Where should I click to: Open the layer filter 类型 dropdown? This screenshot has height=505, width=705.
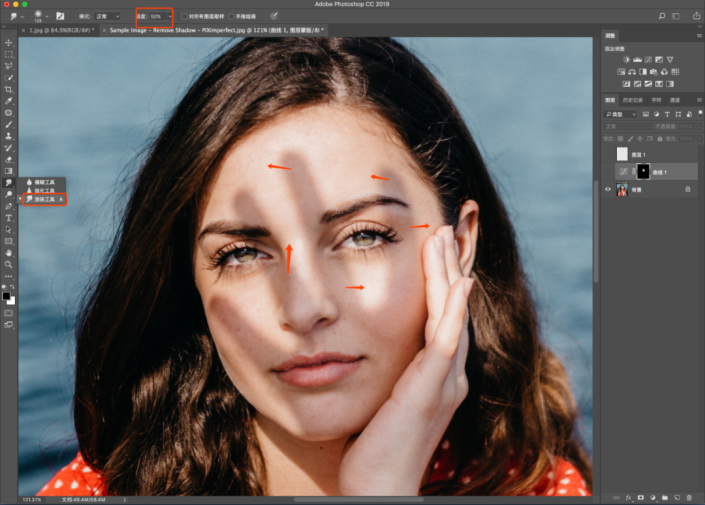tap(623, 114)
